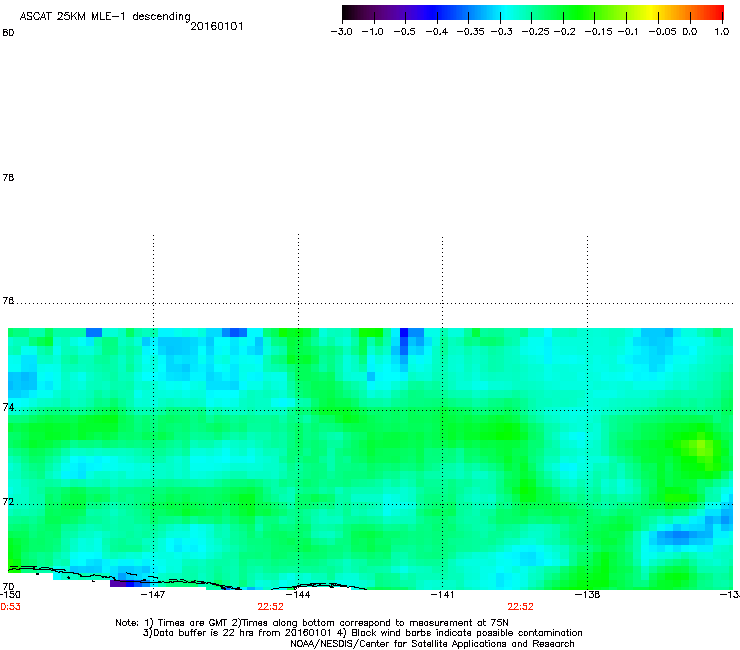The height and width of the screenshot is (650, 740).
Task: Click the -0.05 colorbar label
Action: pos(662,32)
